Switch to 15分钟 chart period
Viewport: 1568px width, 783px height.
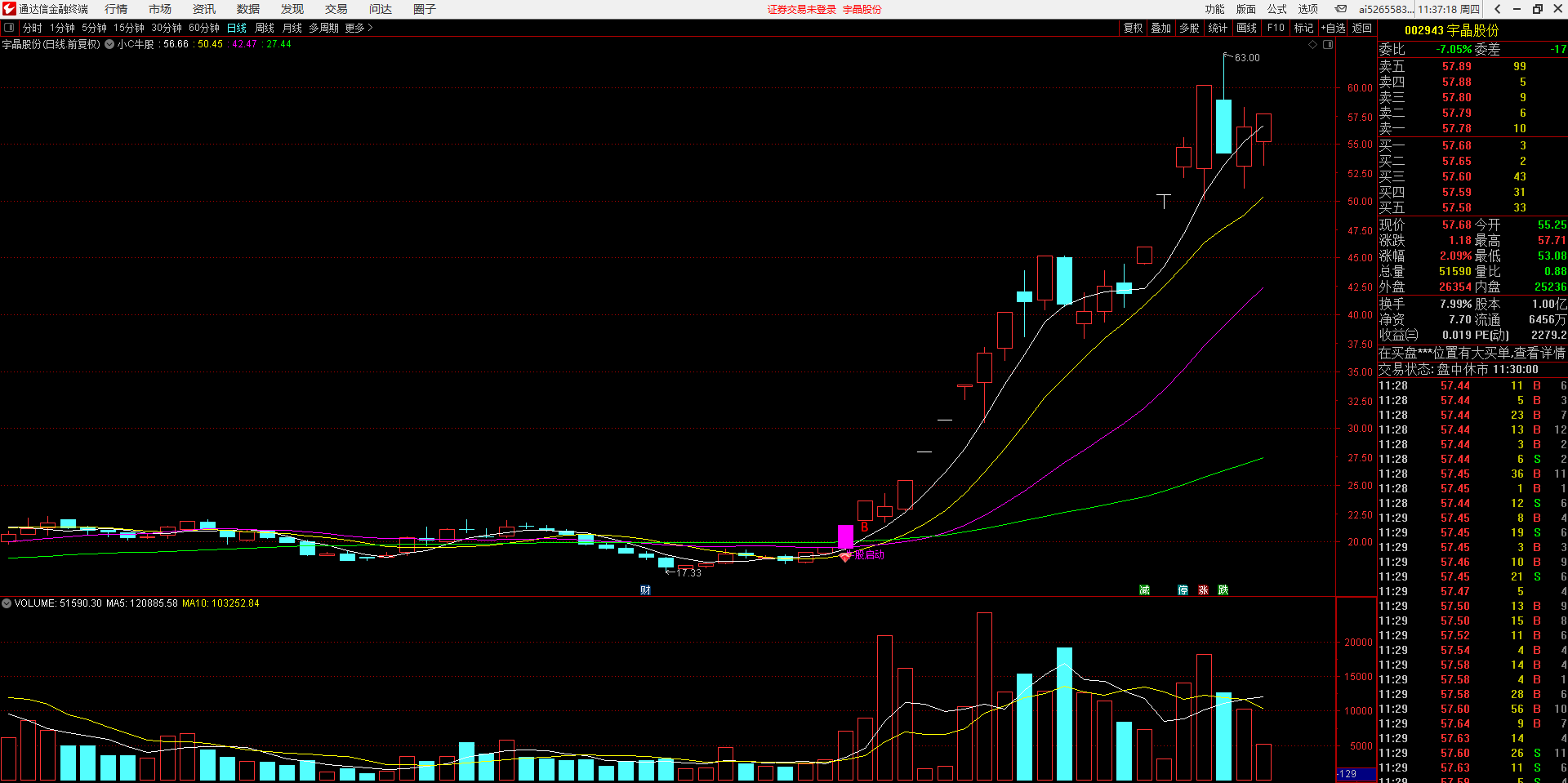129,28
